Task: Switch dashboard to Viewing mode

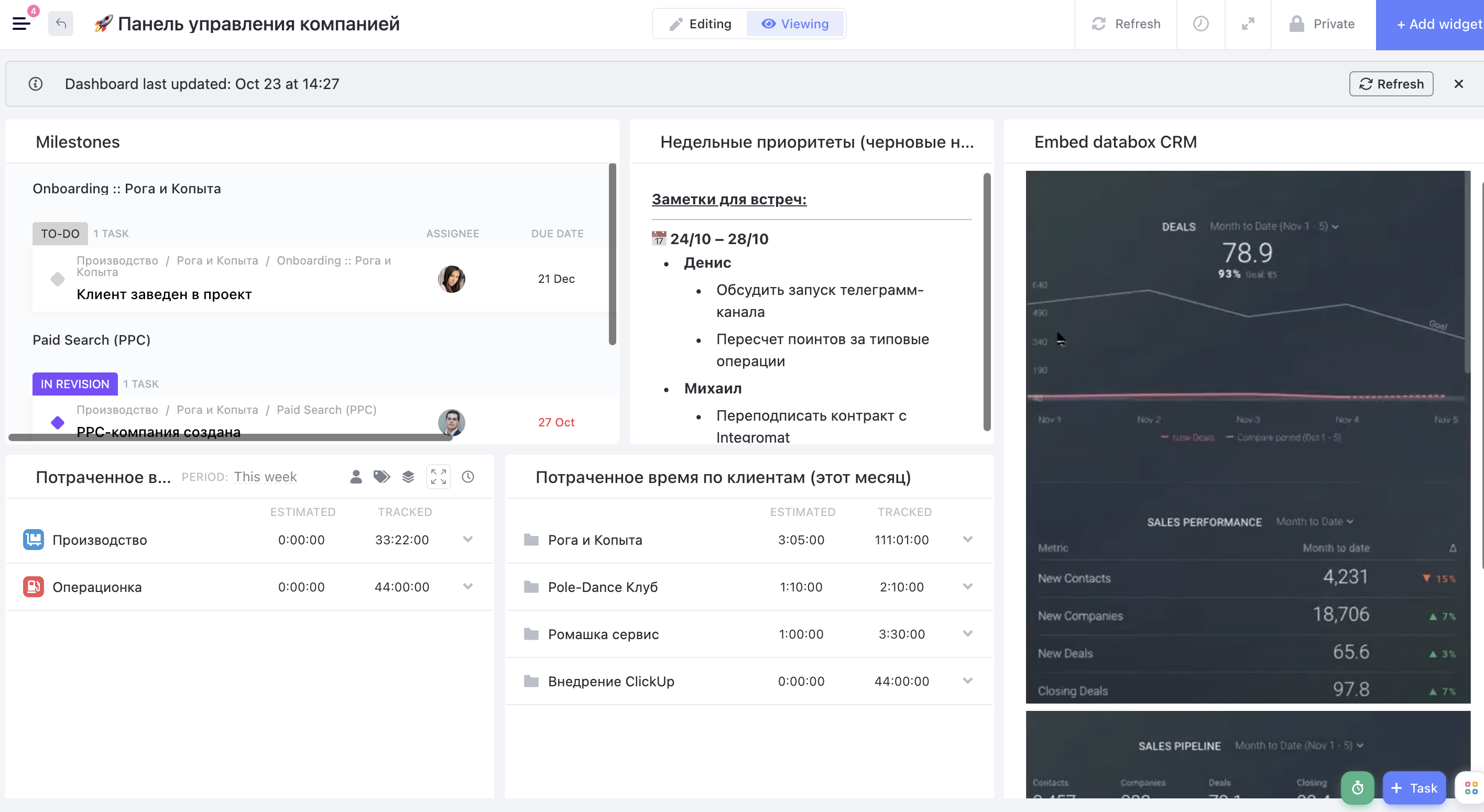Action: click(x=795, y=24)
